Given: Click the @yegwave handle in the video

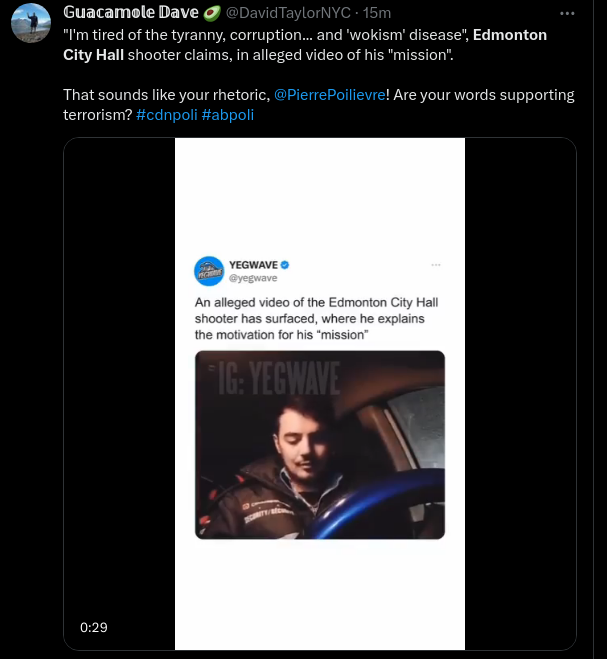Looking at the screenshot, I should pos(253,278).
